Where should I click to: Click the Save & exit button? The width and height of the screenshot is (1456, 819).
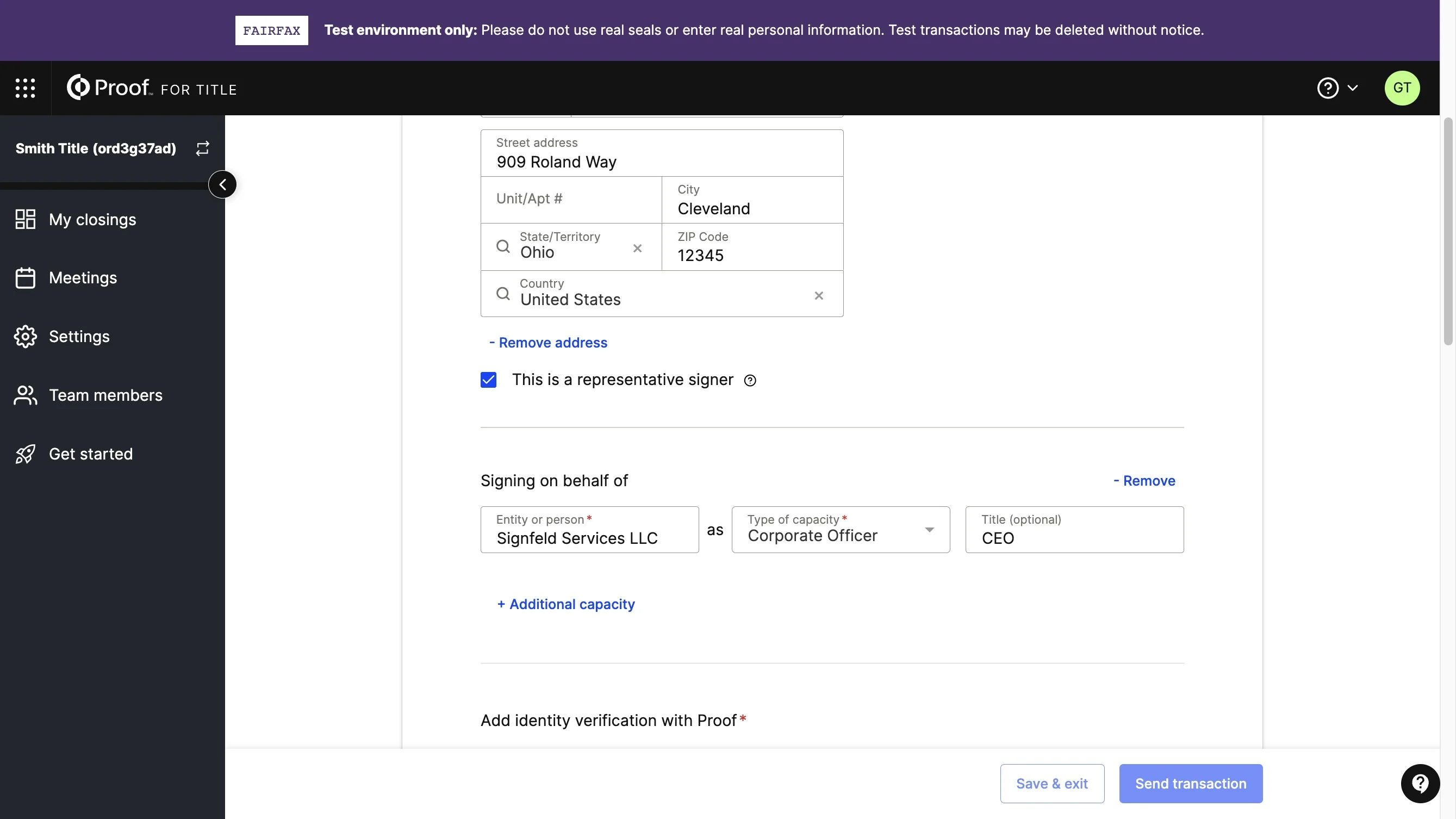click(x=1052, y=784)
